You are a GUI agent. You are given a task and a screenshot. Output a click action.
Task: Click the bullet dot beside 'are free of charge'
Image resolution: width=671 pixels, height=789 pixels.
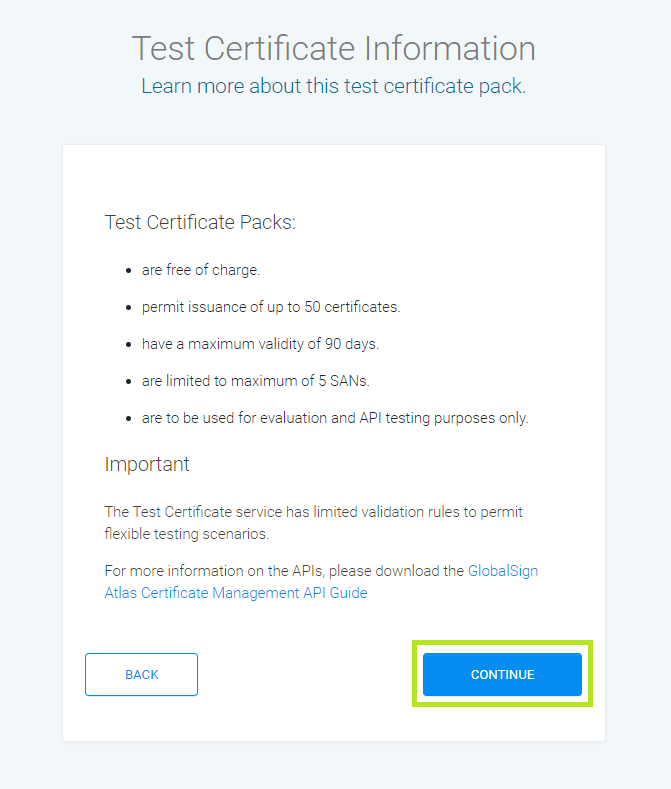pyautogui.click(x=129, y=271)
